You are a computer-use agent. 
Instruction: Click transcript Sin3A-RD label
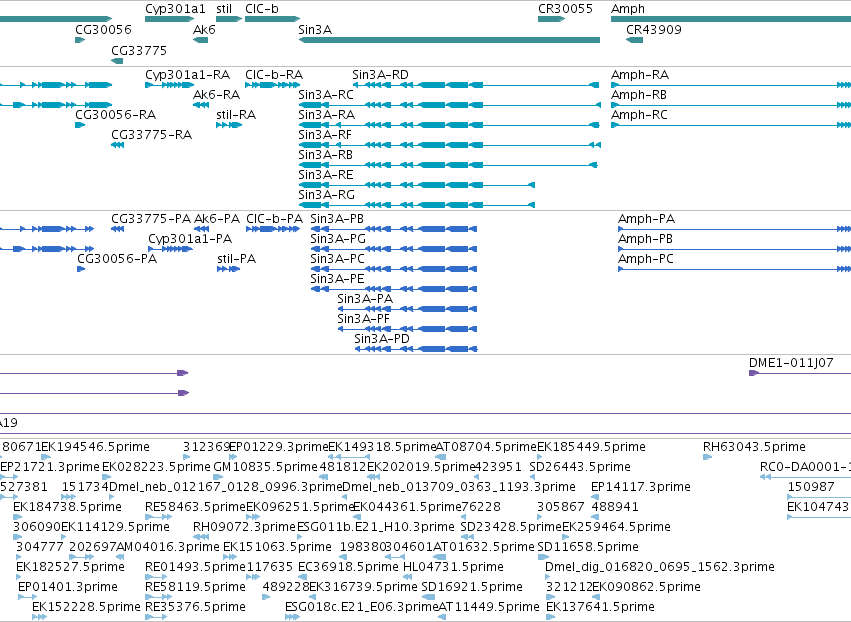click(x=380, y=74)
